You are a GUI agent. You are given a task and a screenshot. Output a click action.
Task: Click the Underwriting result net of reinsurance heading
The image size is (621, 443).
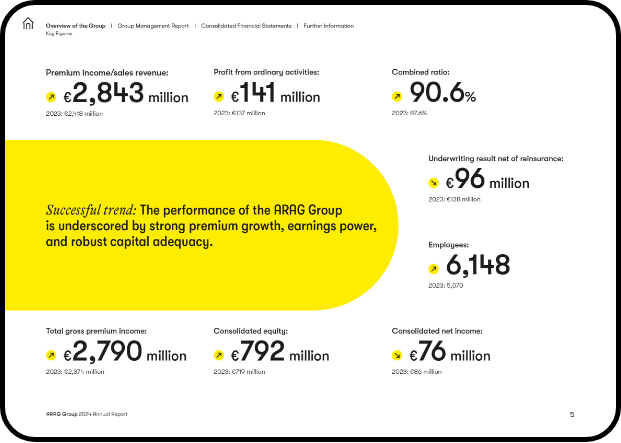[495, 158]
